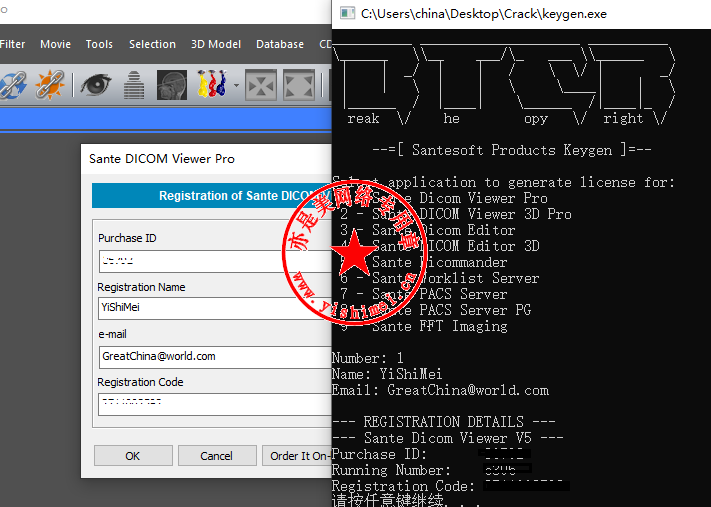Open the Selection menu
Viewport: 711px width, 507px height.
152,44
